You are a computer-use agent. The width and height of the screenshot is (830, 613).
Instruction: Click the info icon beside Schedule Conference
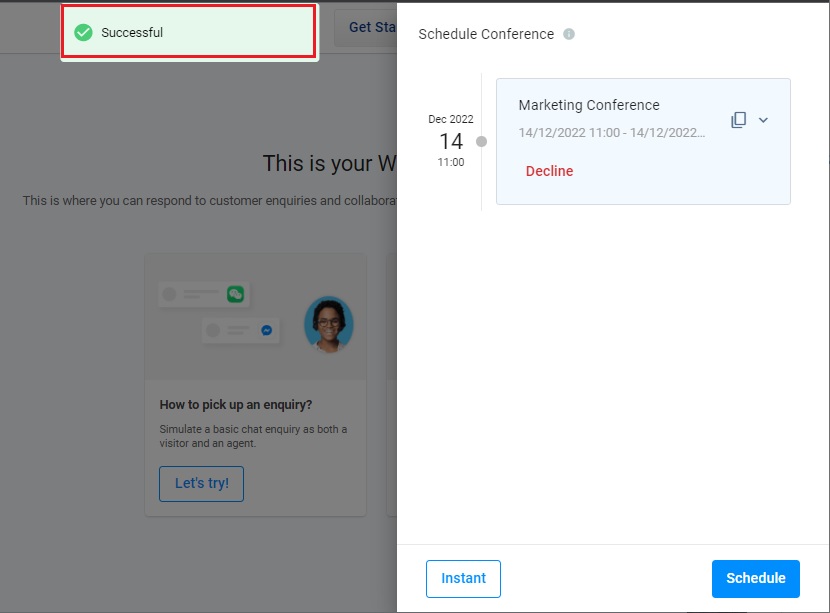(569, 34)
